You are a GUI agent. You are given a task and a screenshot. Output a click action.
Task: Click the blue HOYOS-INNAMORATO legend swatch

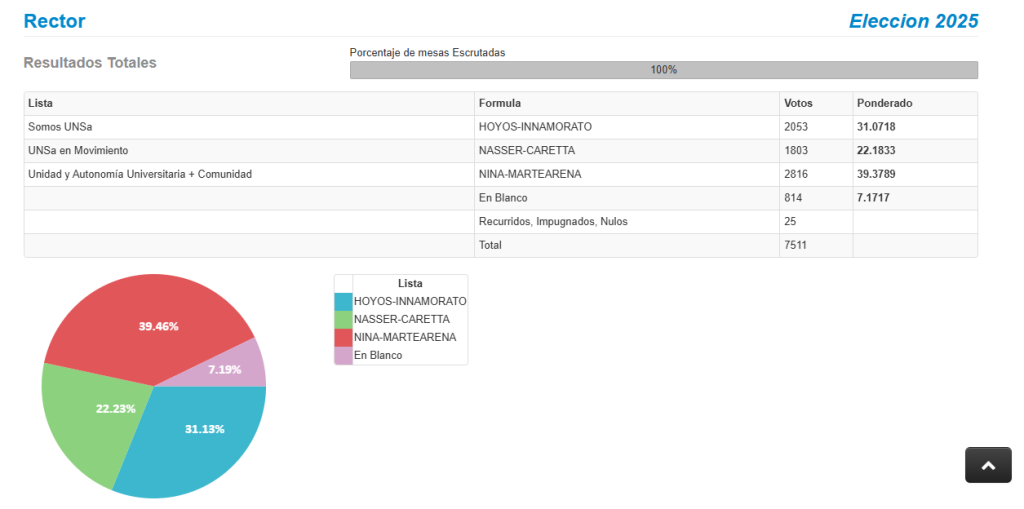[x=343, y=301]
